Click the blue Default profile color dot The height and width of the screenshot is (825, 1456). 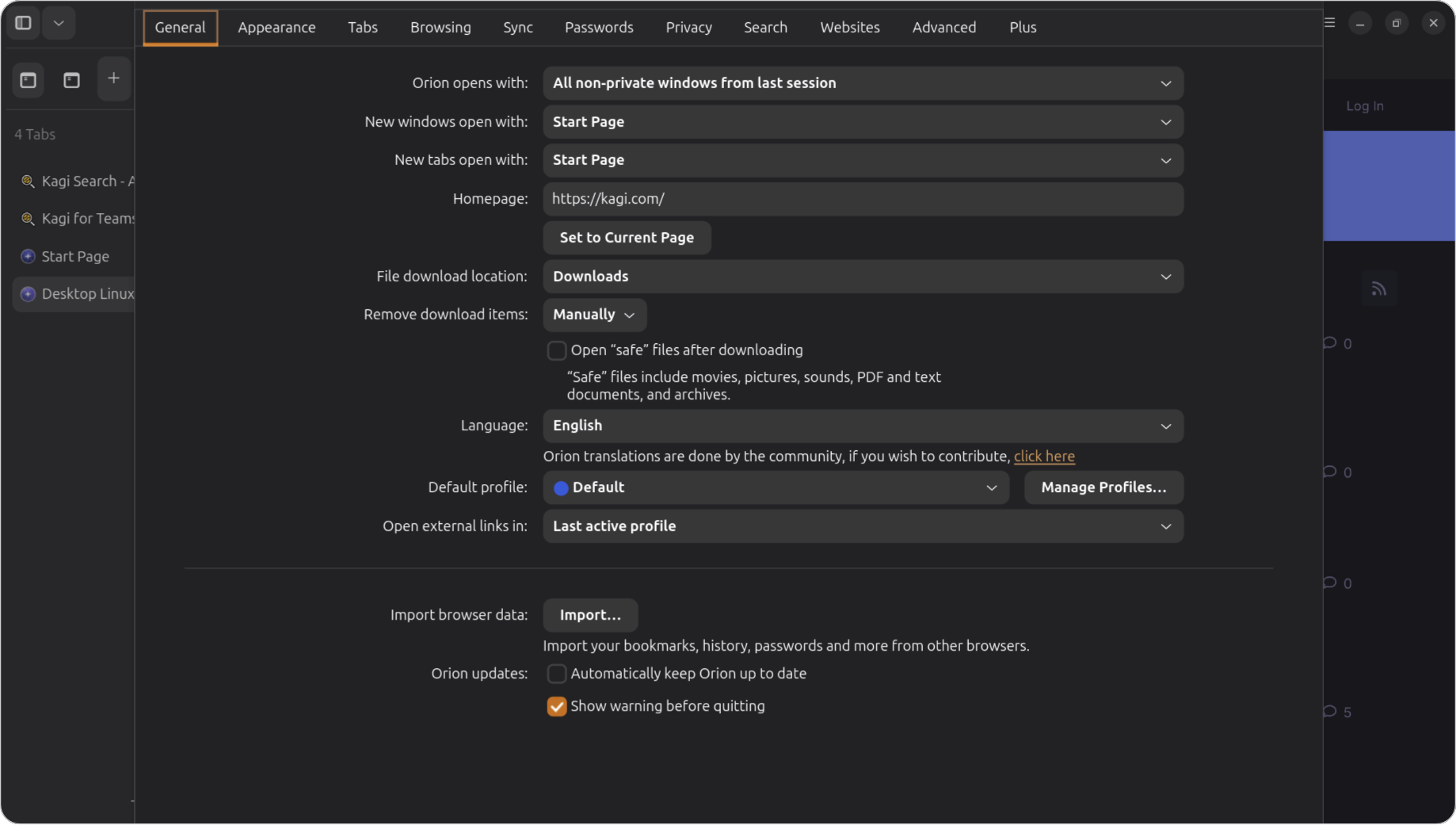[x=561, y=488]
